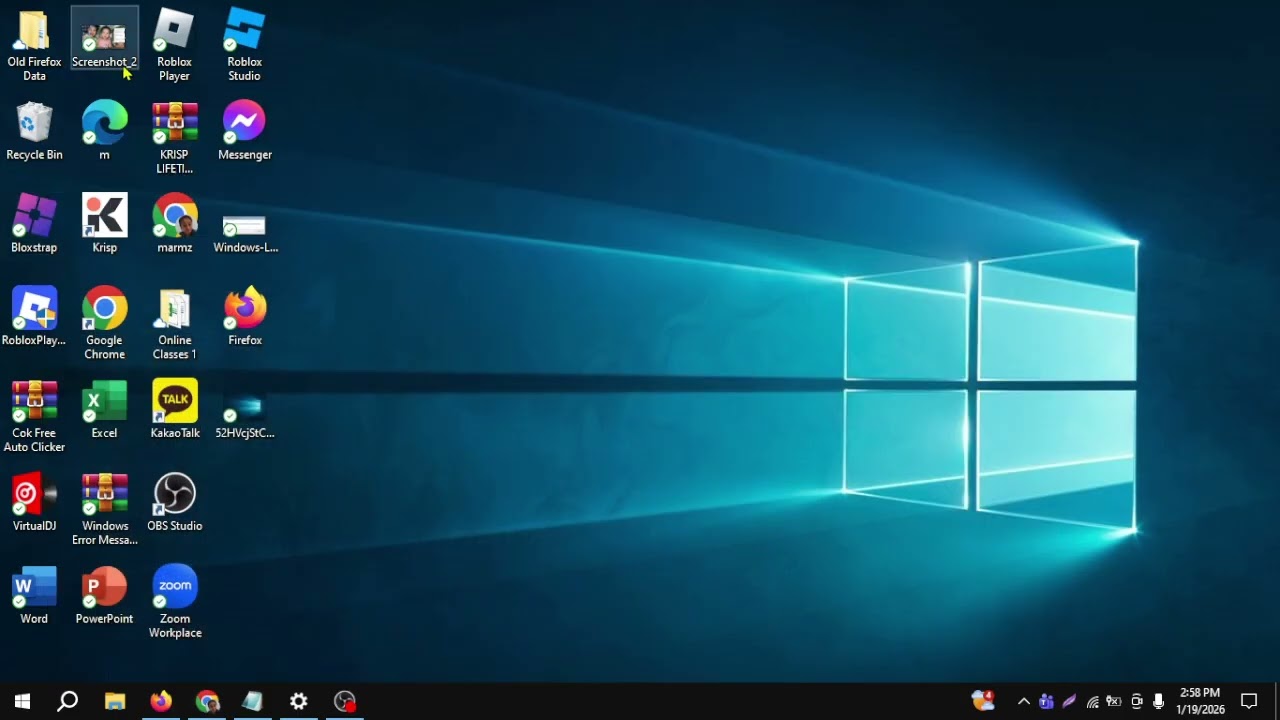Image resolution: width=1280 pixels, height=720 pixels.
Task: Select the Roblox Studio desktop icon
Action: tap(244, 46)
